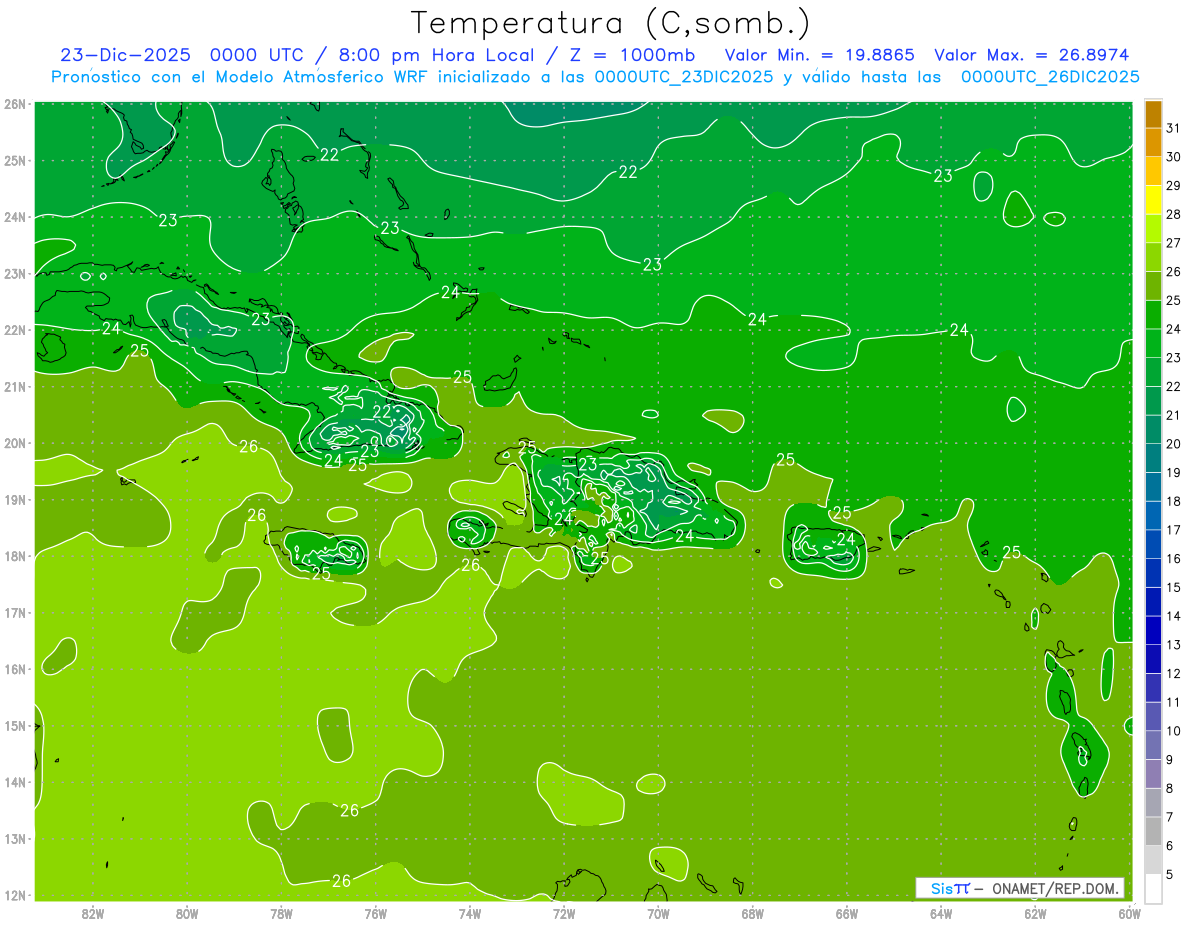This screenshot has height=927, width=1200.
Task: Click the "SisTT - ONAMET/REP.DOM." credit label
Action: pos(1019,888)
